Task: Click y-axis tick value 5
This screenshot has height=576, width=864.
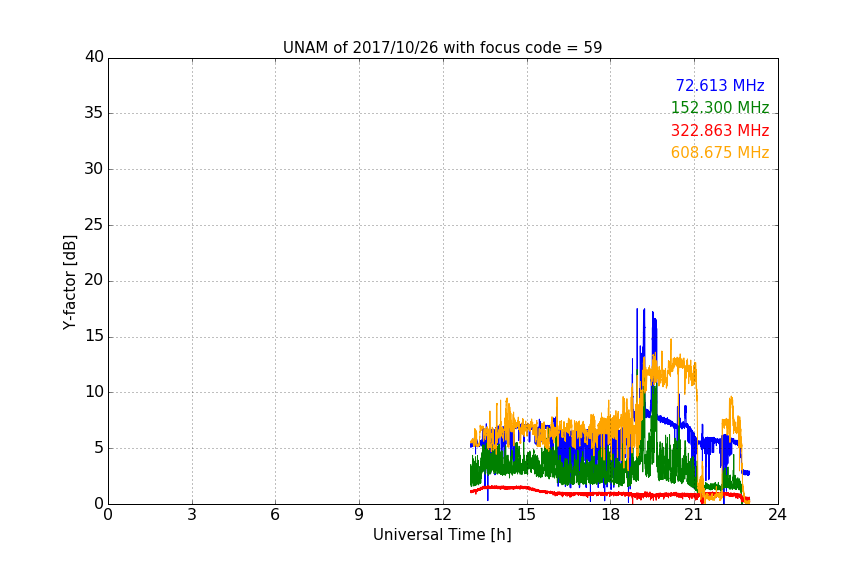Action: [x=99, y=448]
